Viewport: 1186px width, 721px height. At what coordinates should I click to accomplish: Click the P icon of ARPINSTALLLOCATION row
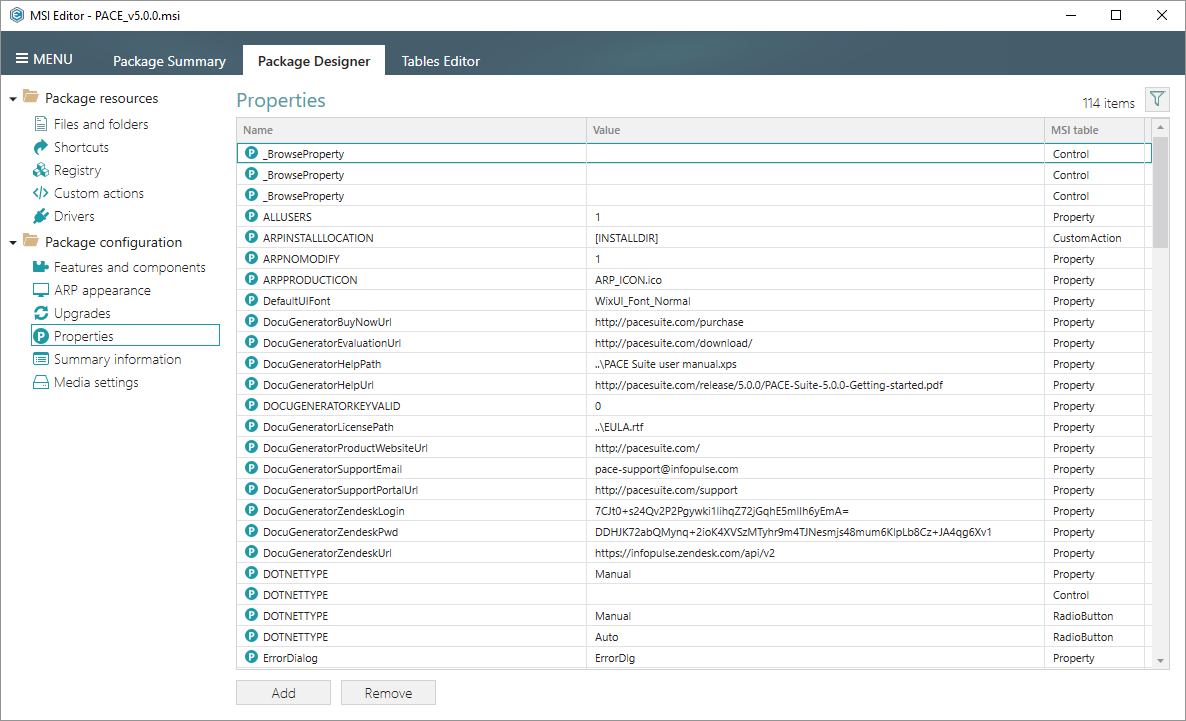click(252, 238)
